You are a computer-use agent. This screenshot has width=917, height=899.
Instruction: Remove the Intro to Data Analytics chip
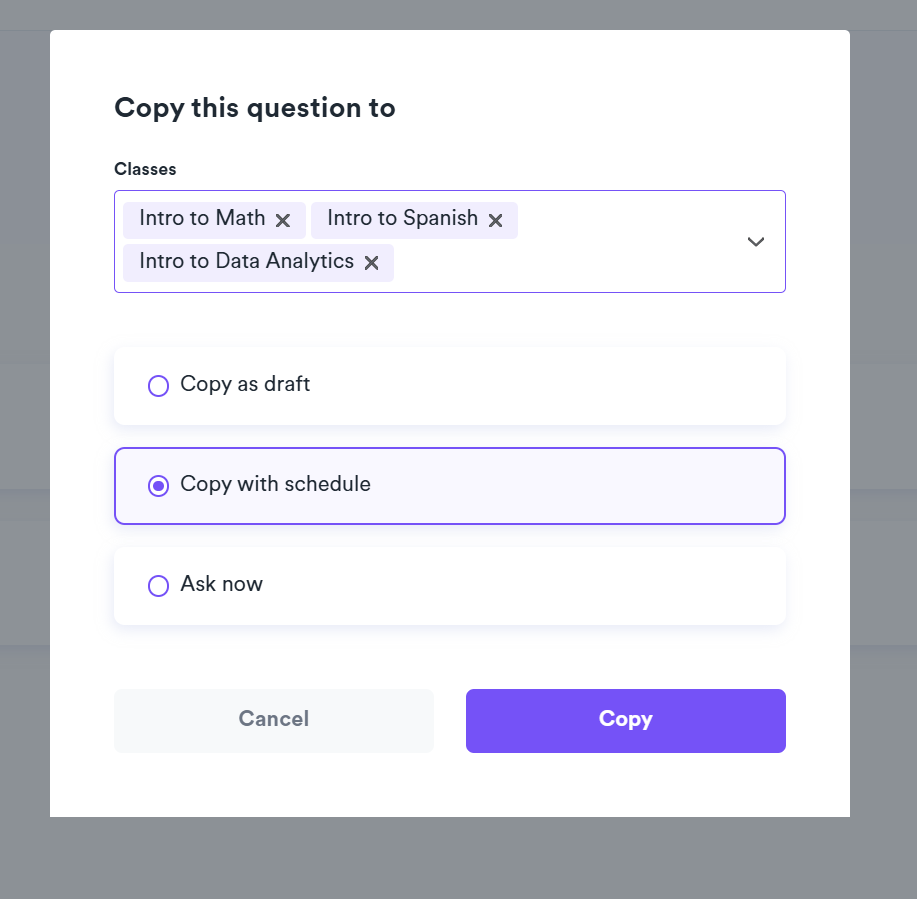371,263
